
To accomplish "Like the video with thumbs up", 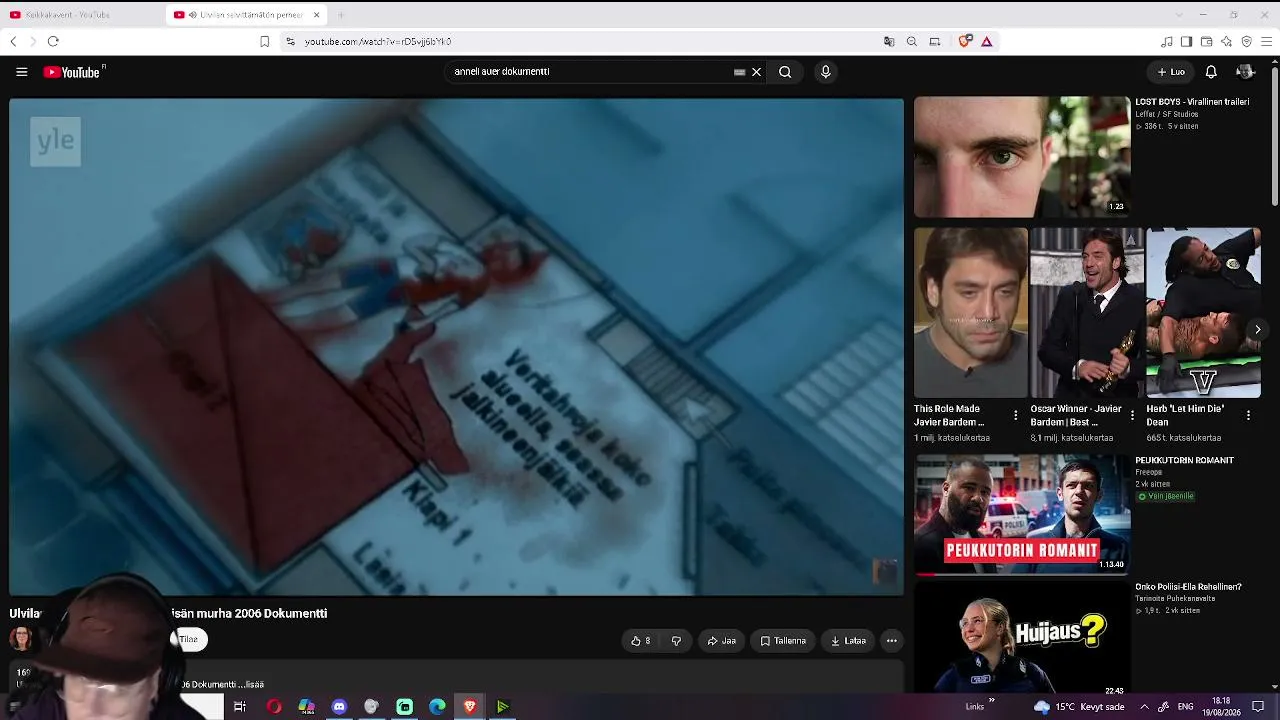I will click(641, 641).
